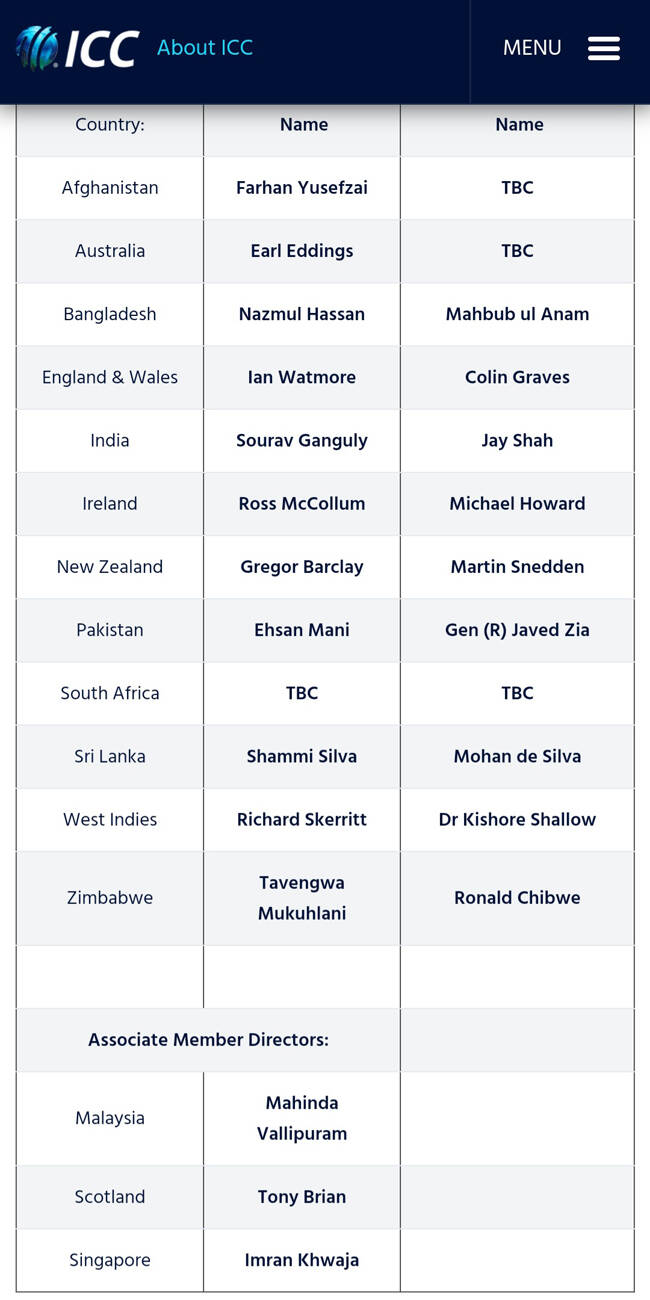Select Associate Member Directors heading
This screenshot has height=1300, width=650.
(x=208, y=1039)
